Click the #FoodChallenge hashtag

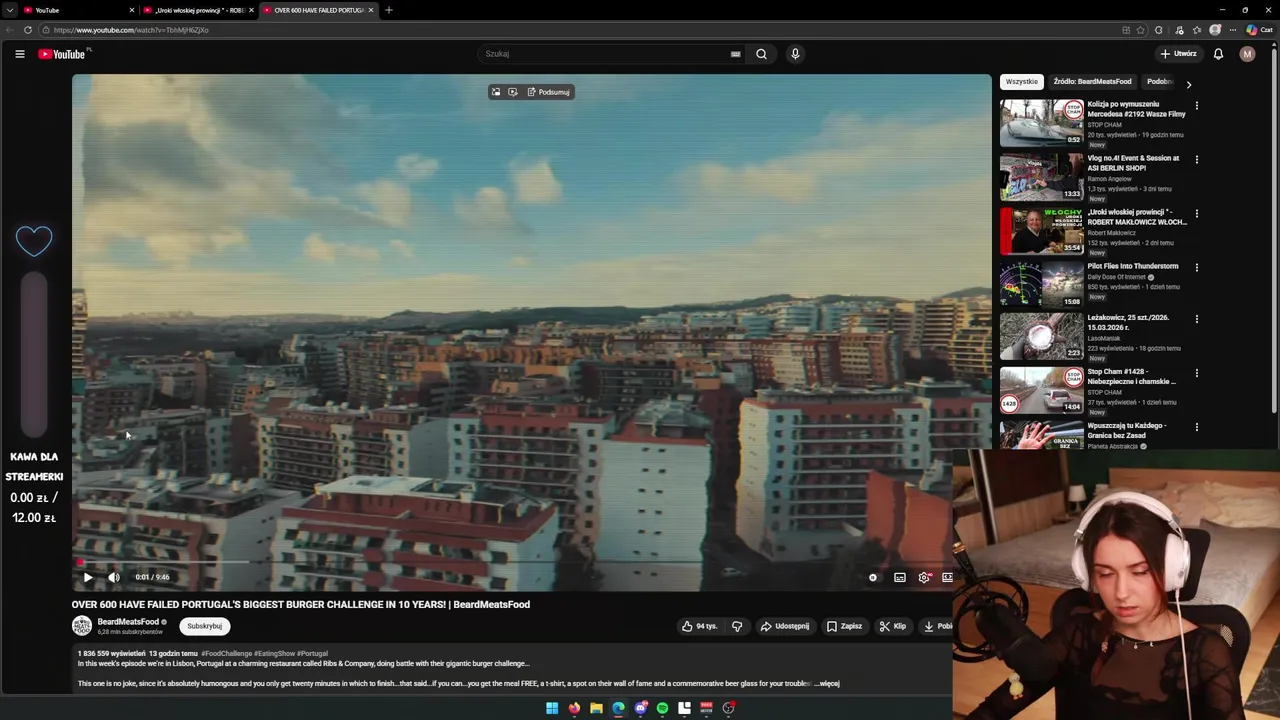click(x=226, y=654)
